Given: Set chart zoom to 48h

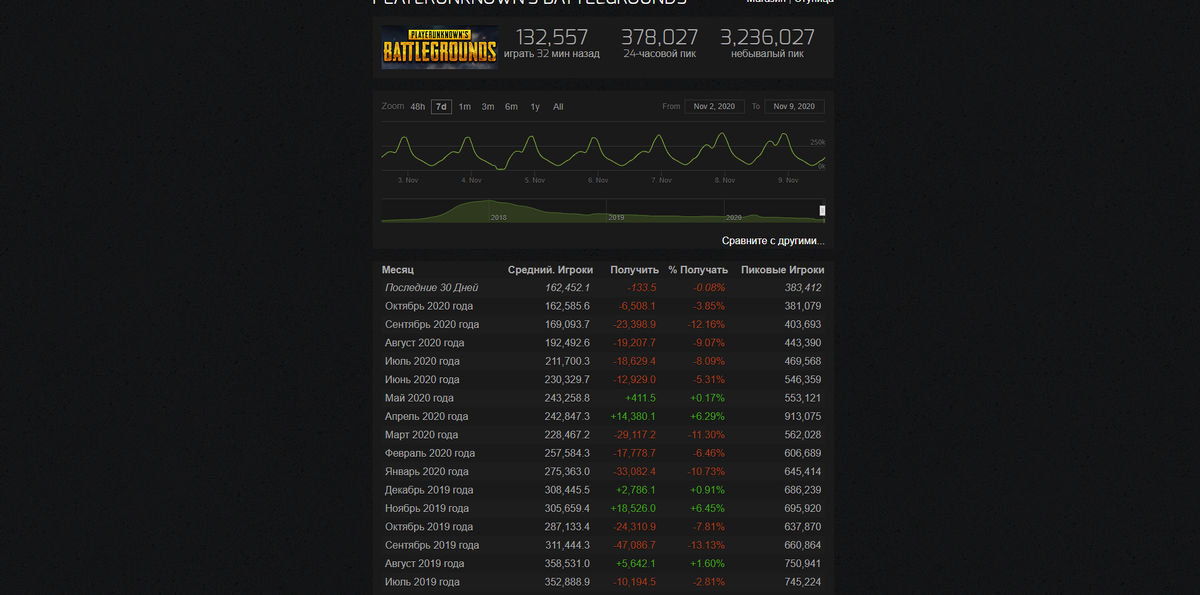Looking at the screenshot, I should tap(418, 107).
